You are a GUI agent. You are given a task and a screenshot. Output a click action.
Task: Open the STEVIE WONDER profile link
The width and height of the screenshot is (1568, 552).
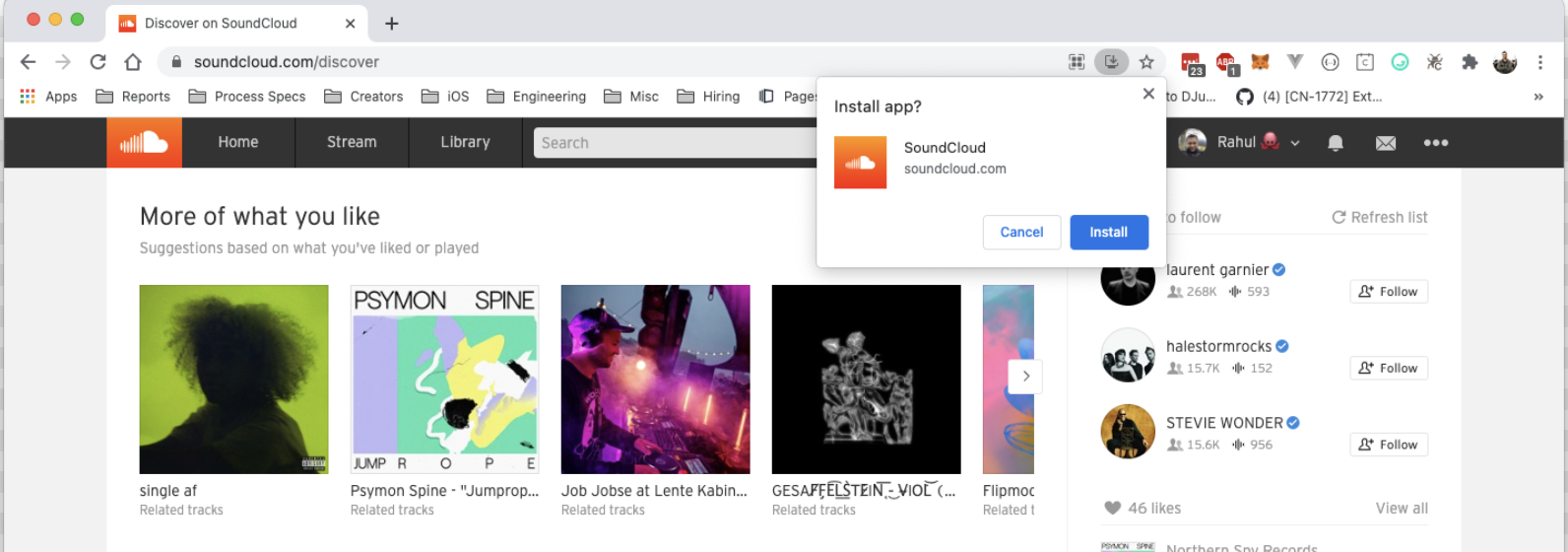1224,423
